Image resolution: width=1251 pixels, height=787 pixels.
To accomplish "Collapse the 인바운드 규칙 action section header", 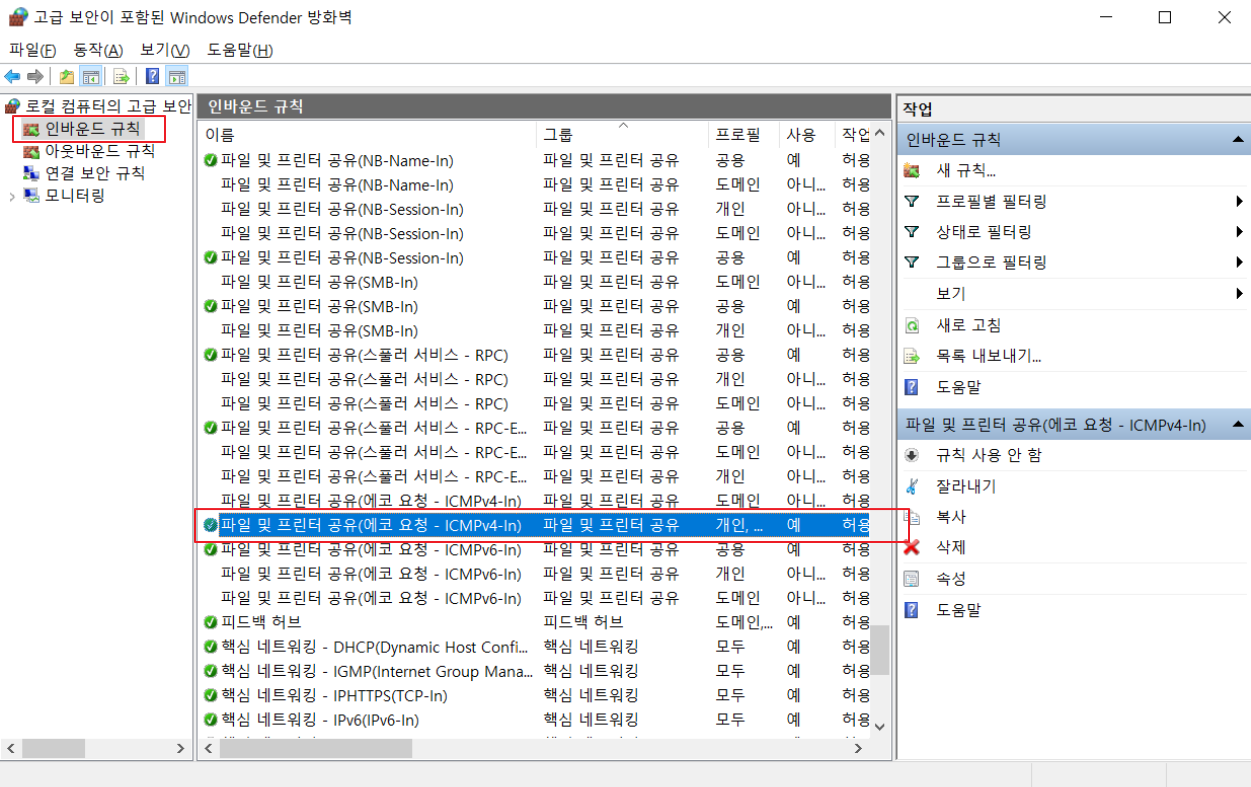I will point(1073,140).
